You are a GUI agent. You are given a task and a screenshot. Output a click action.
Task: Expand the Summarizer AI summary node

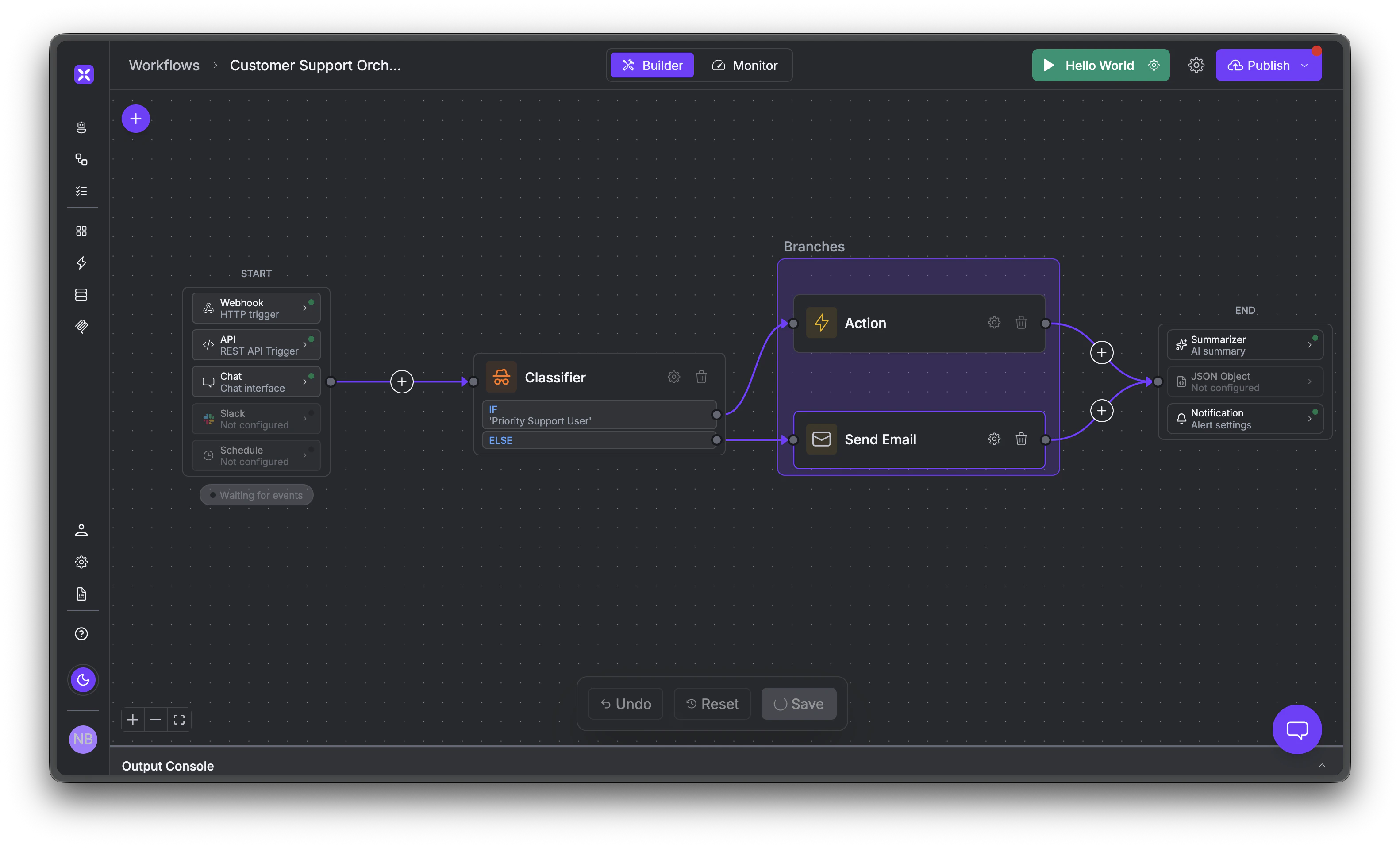click(x=1311, y=344)
